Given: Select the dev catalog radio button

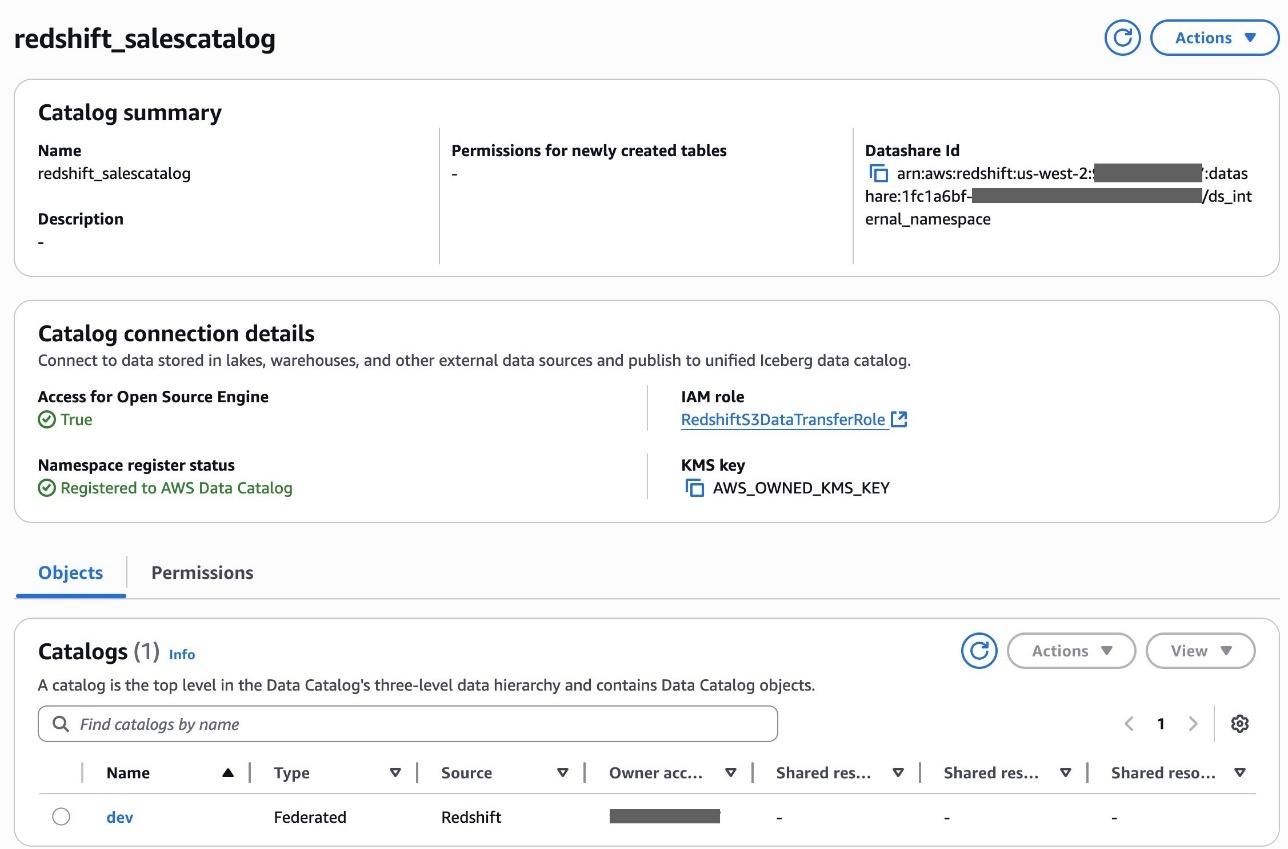Looking at the screenshot, I should 61,817.
